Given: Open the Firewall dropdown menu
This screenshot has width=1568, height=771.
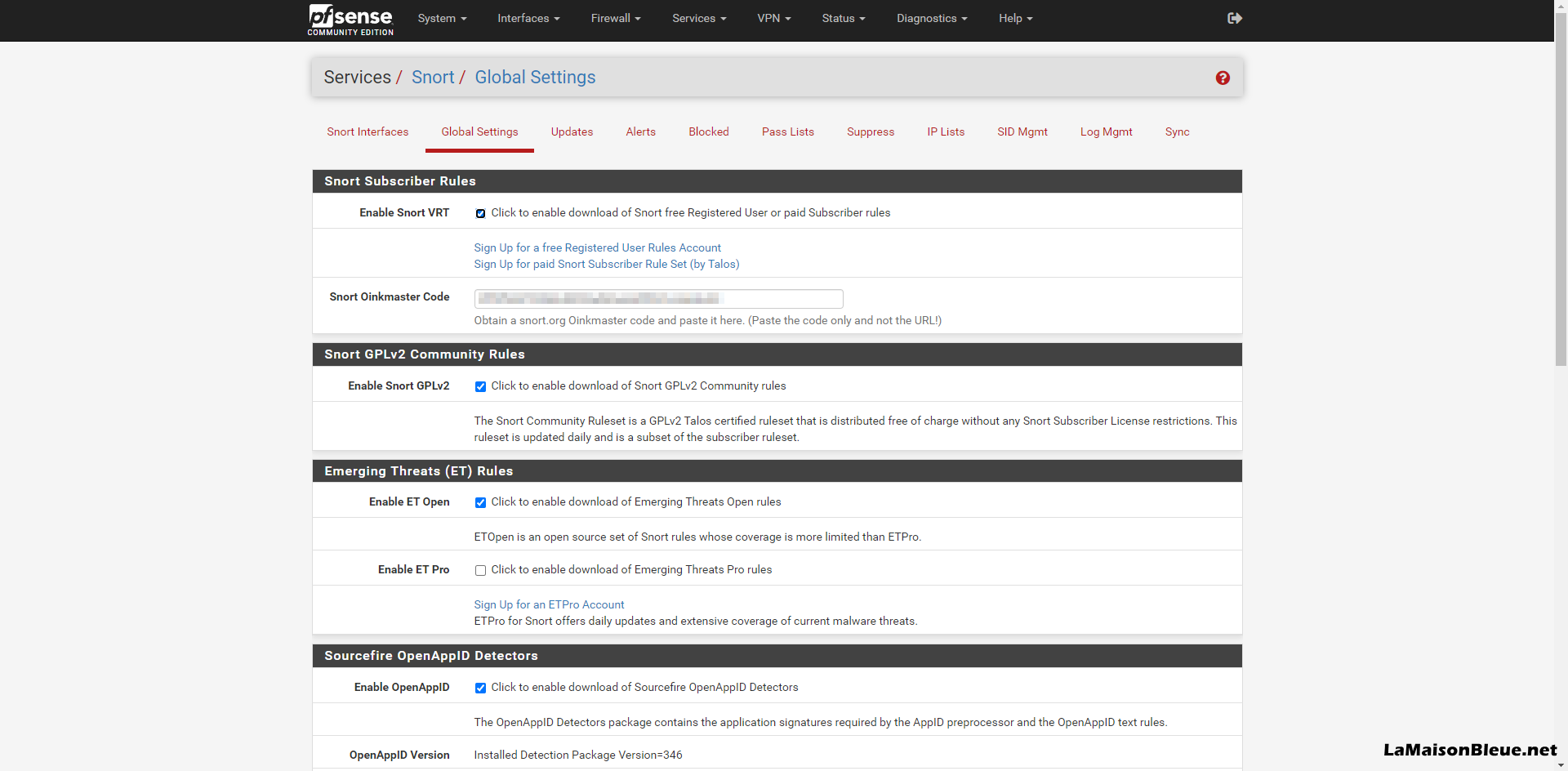Looking at the screenshot, I should tap(616, 18).
